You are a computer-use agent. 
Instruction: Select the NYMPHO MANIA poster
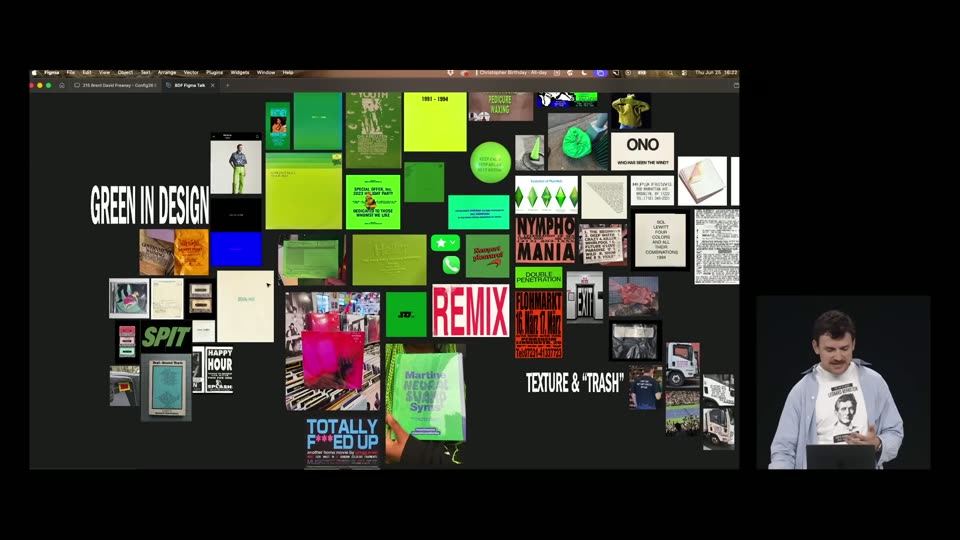545,239
